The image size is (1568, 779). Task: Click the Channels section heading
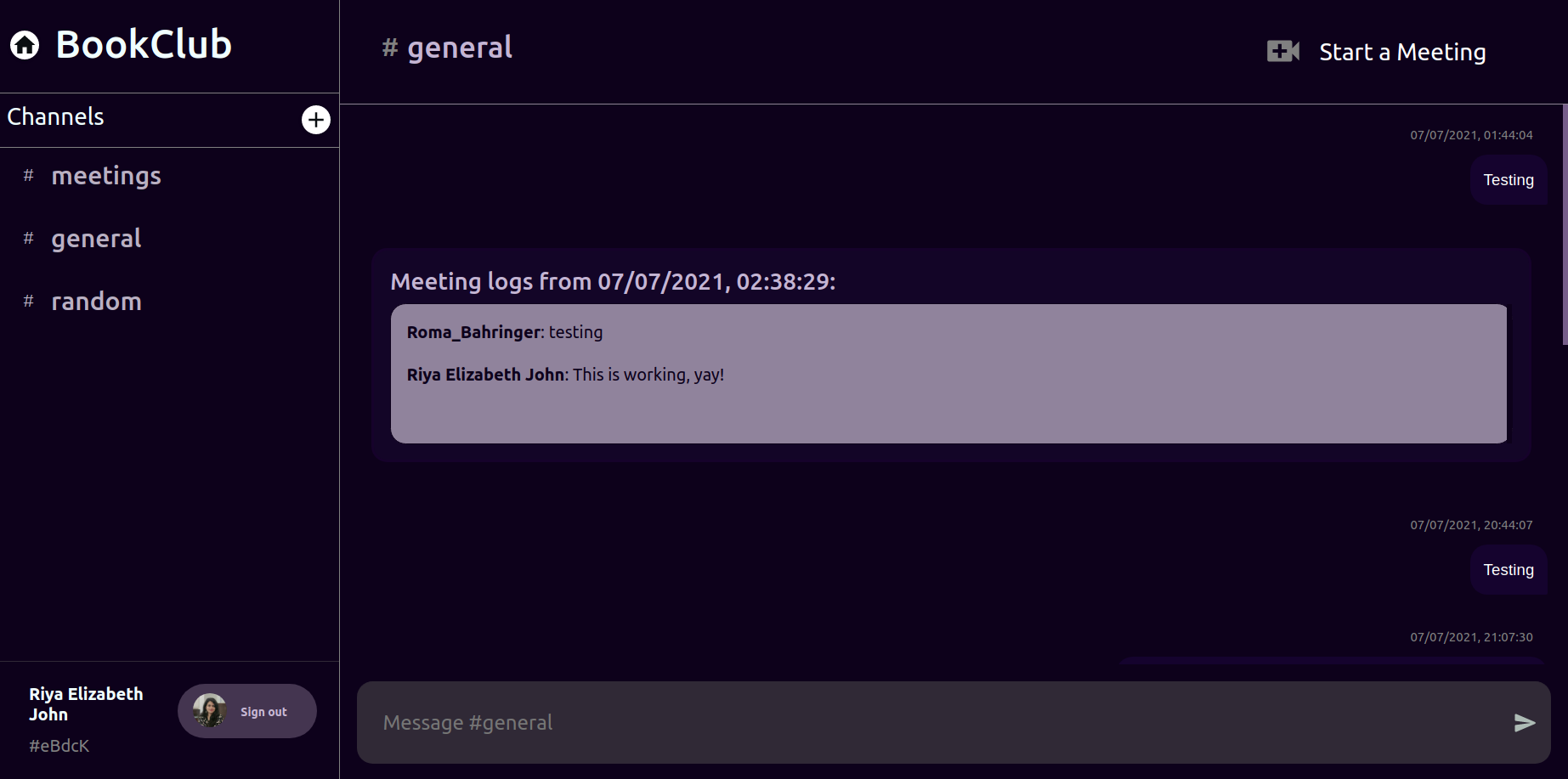click(x=55, y=117)
